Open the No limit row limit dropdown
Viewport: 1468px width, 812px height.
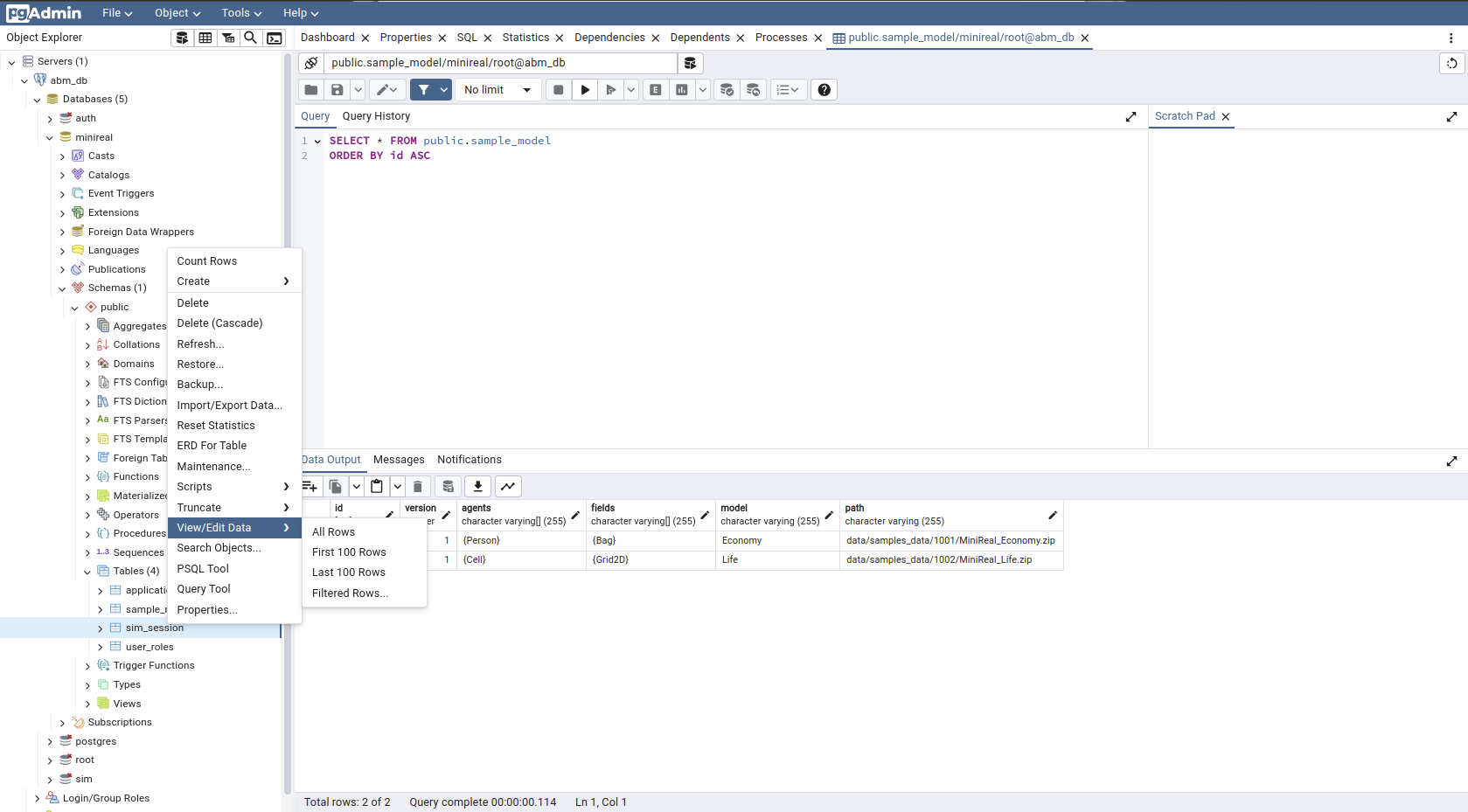point(497,90)
